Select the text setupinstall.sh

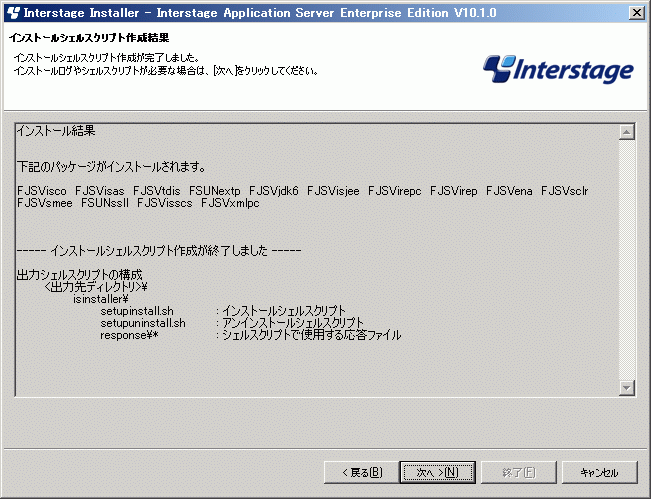click(x=137, y=311)
